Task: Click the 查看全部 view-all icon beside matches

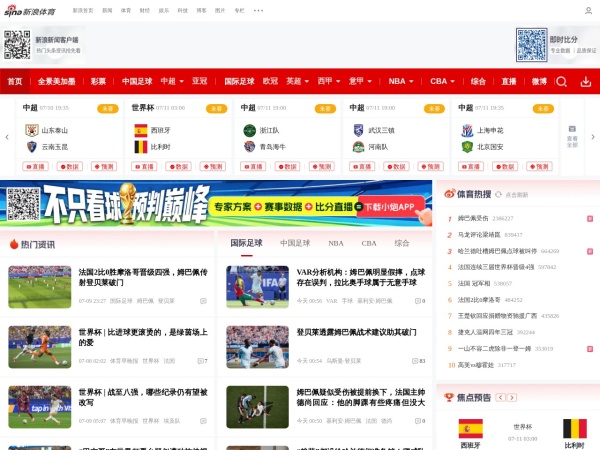Action: [572, 137]
